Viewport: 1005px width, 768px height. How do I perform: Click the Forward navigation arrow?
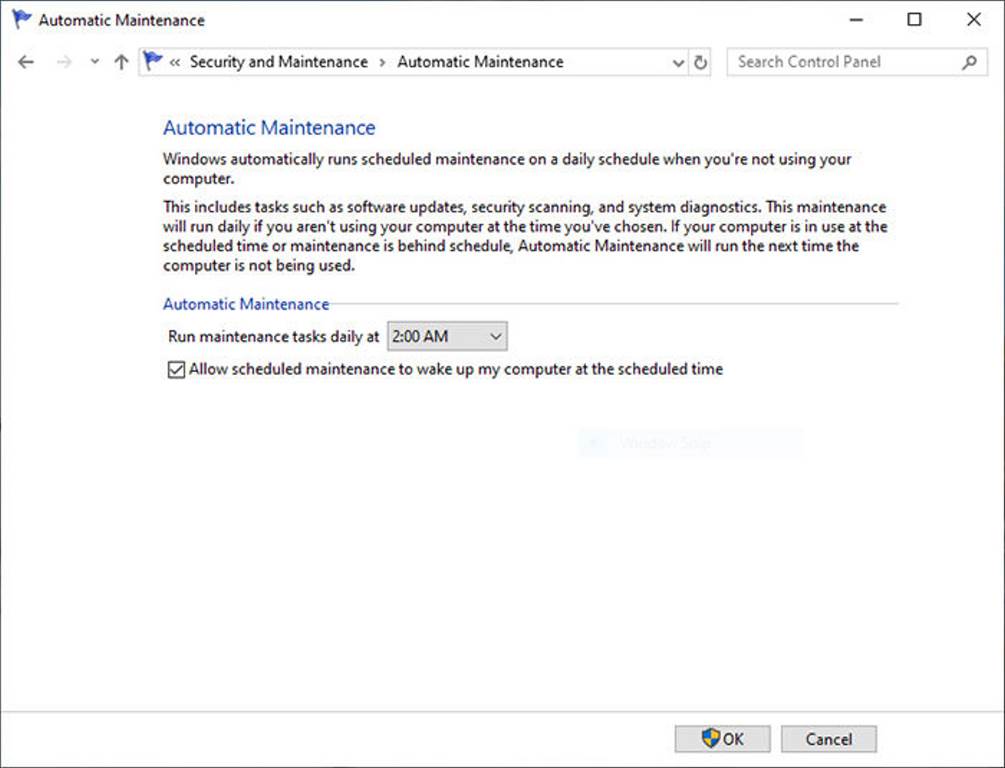coord(62,61)
